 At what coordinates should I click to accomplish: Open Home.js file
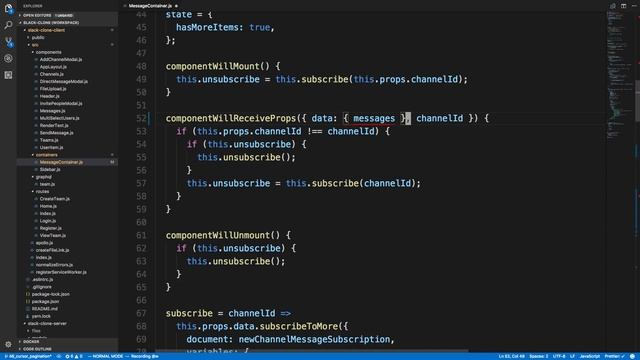click(48, 207)
